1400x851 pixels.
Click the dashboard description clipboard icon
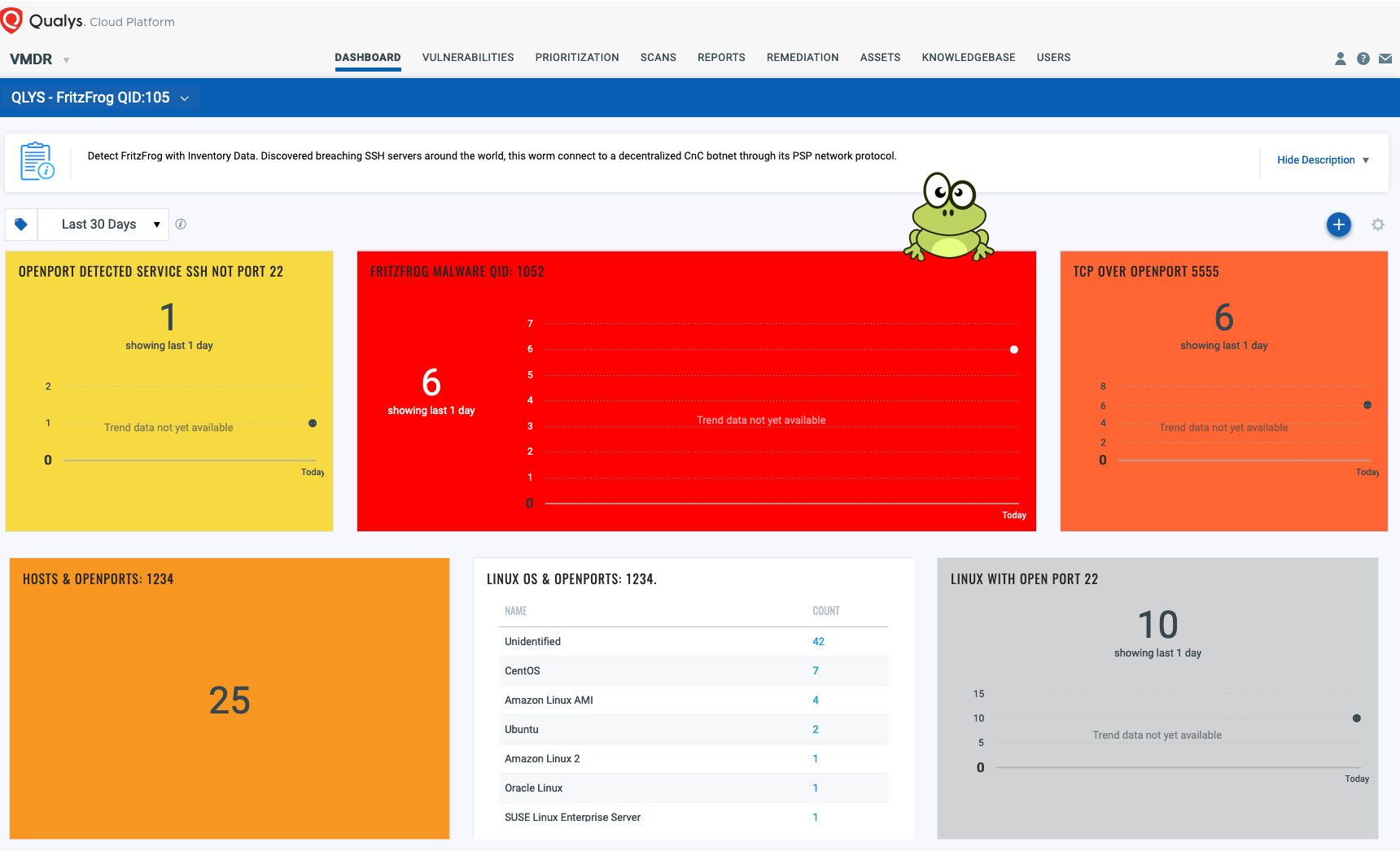[37, 161]
